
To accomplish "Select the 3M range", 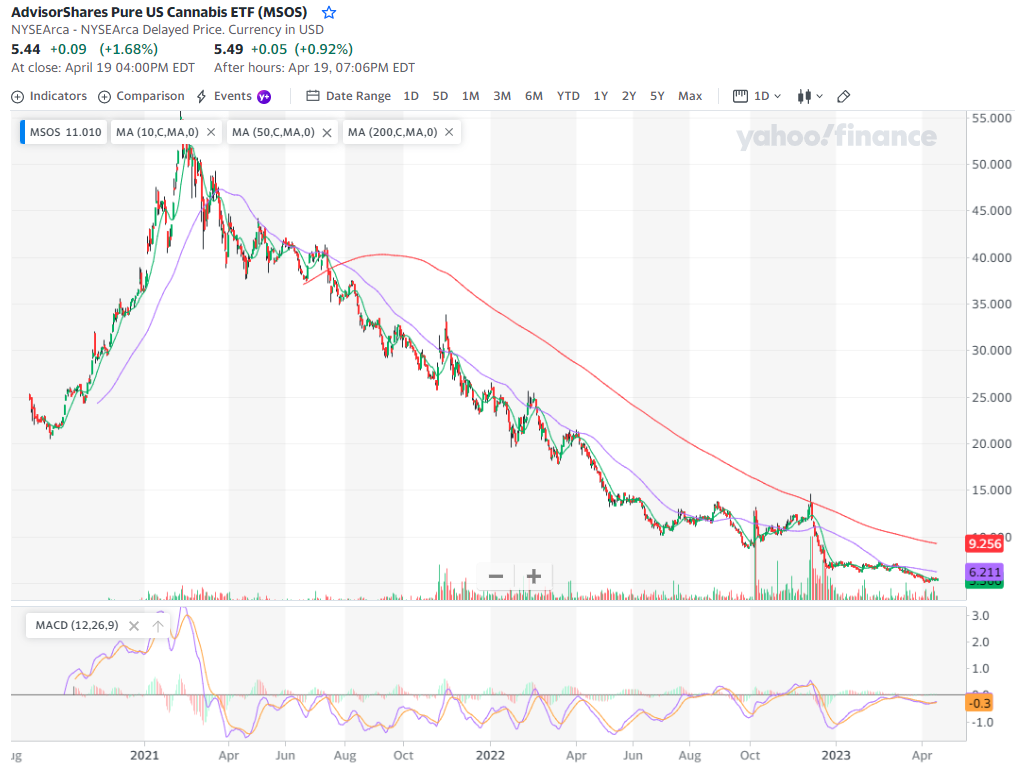I will coord(502,96).
